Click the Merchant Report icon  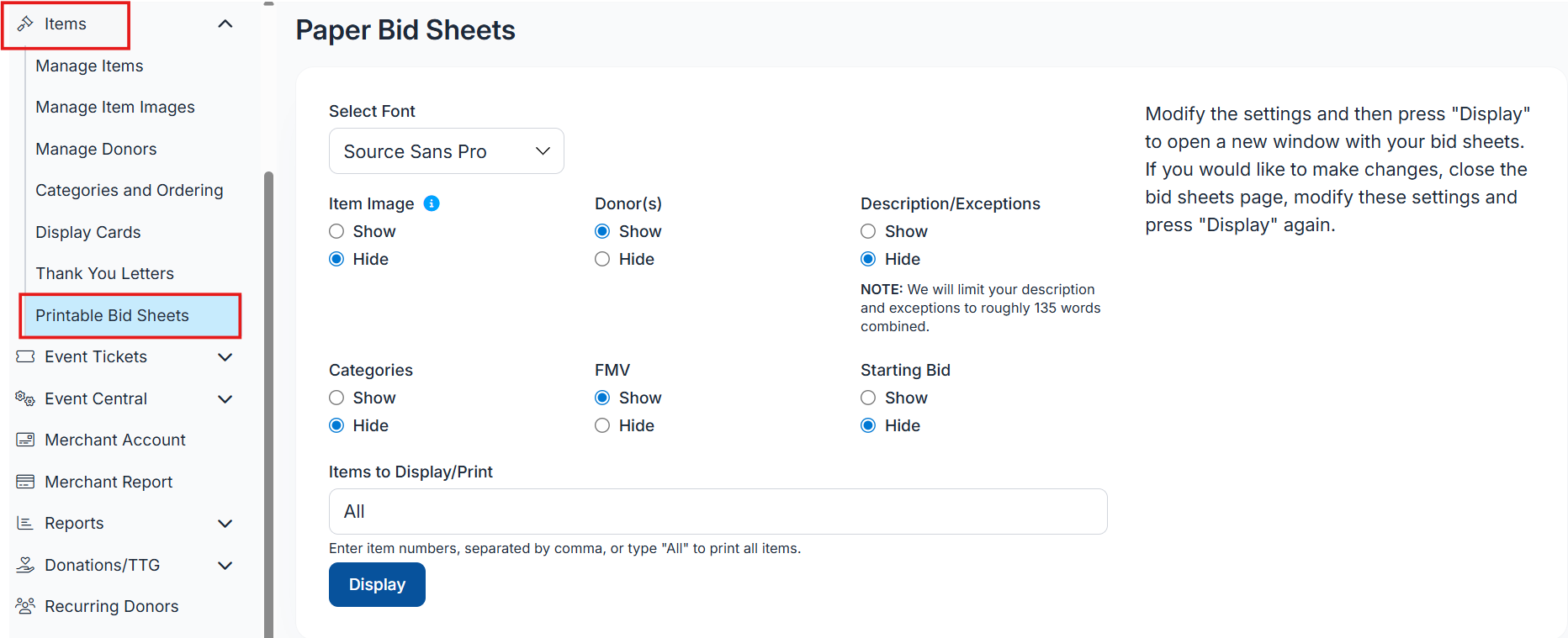26,482
